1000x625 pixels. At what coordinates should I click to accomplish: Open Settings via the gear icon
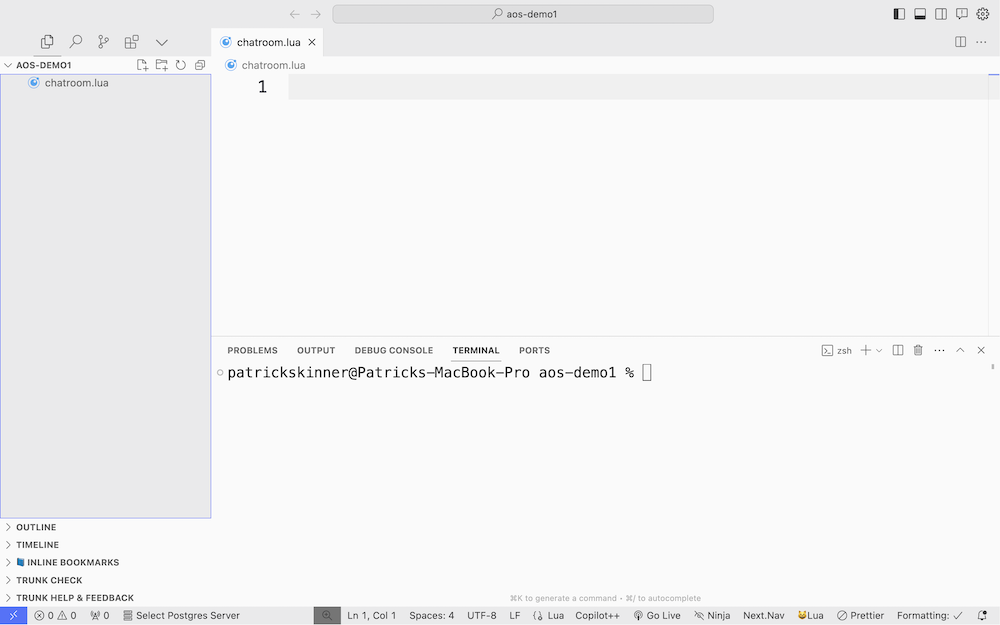click(984, 14)
